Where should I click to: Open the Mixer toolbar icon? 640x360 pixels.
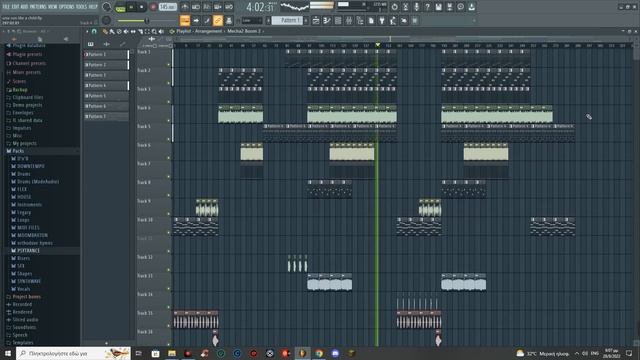(x=349, y=20)
